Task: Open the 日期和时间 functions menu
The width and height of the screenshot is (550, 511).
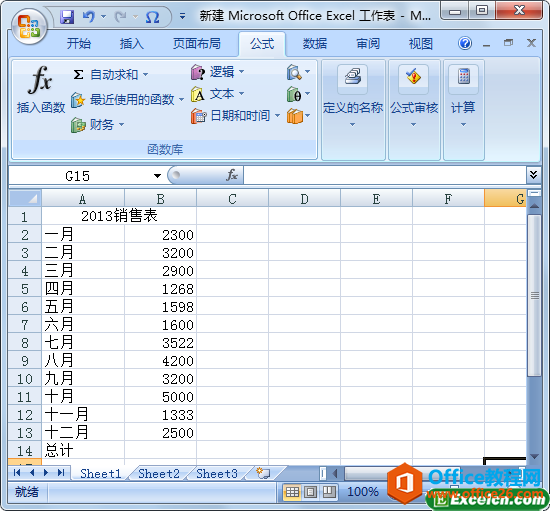Action: (x=236, y=116)
